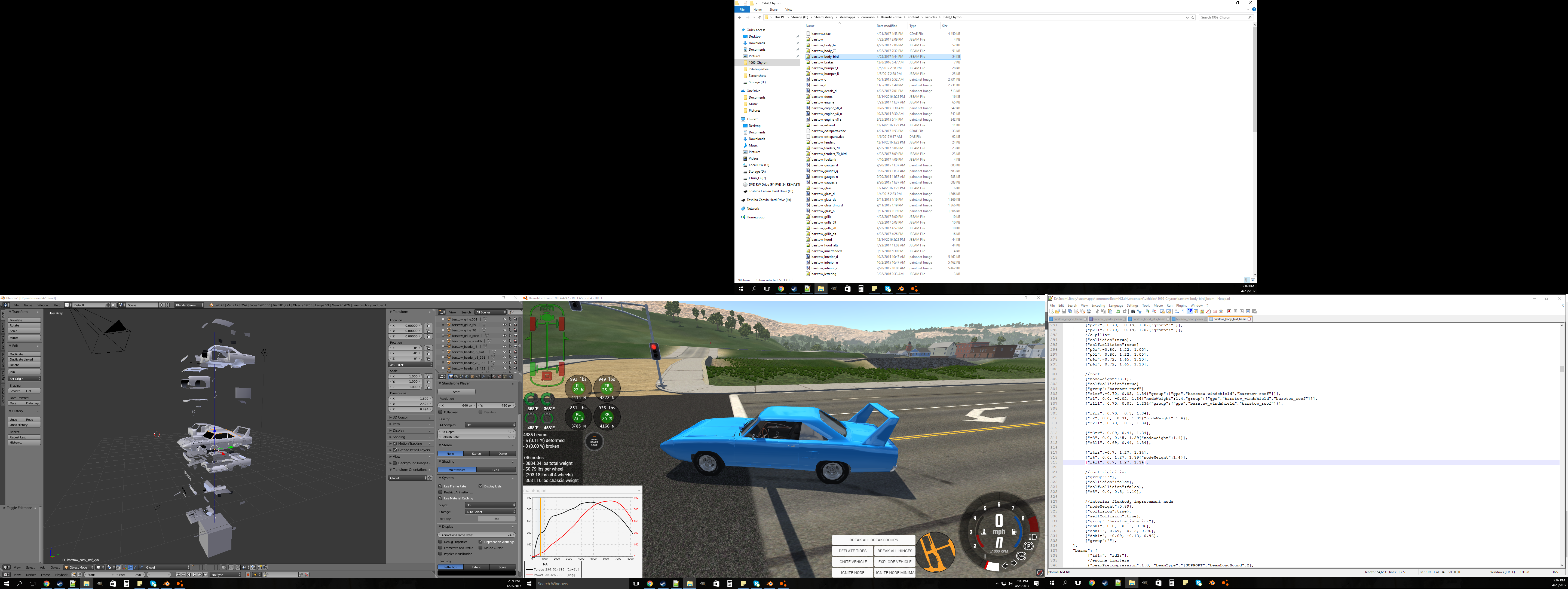1568x589 pixels.
Task: Open Notepad++ Plugins menu
Action: (x=1182, y=306)
